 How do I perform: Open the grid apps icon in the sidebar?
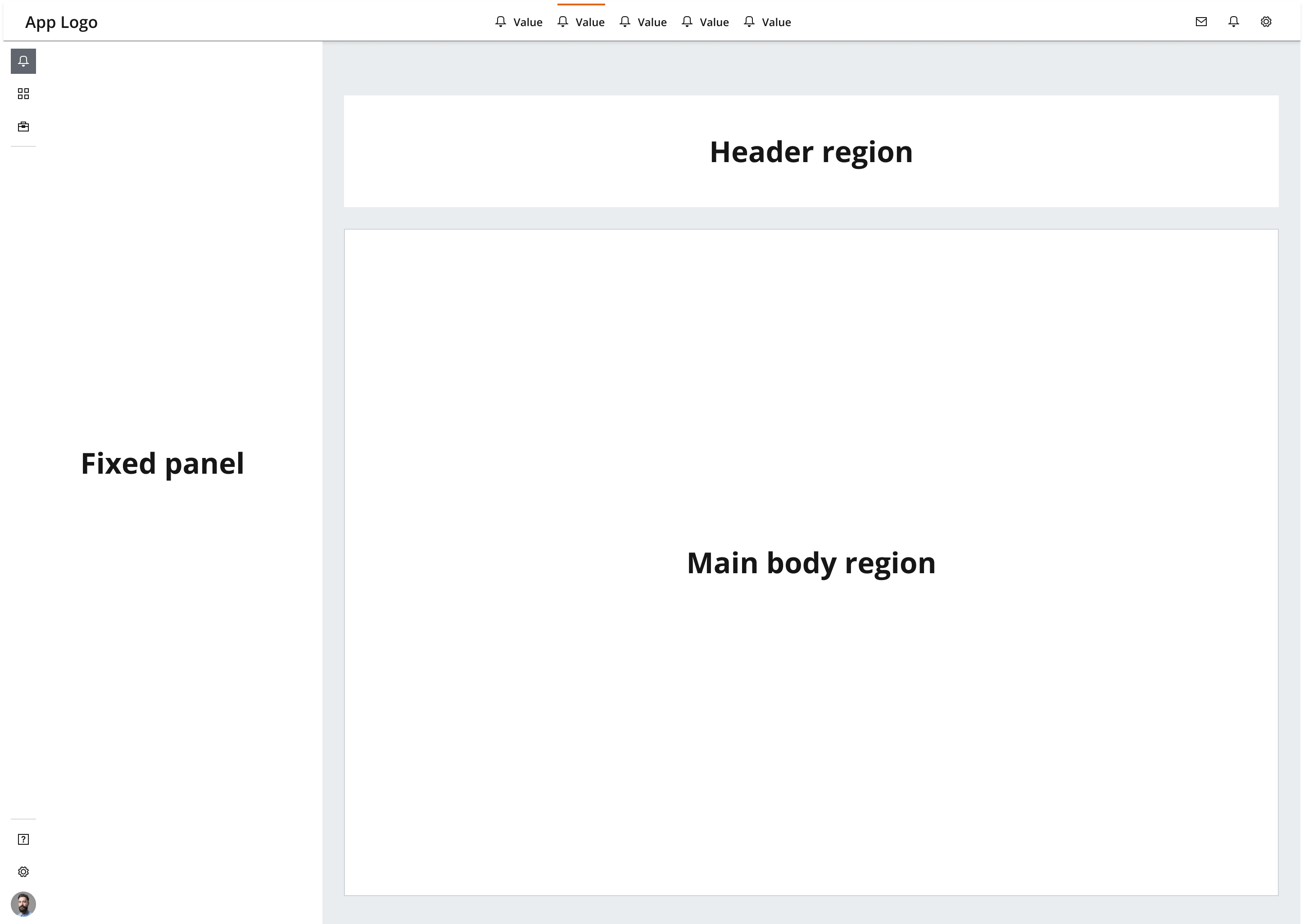tap(23, 94)
